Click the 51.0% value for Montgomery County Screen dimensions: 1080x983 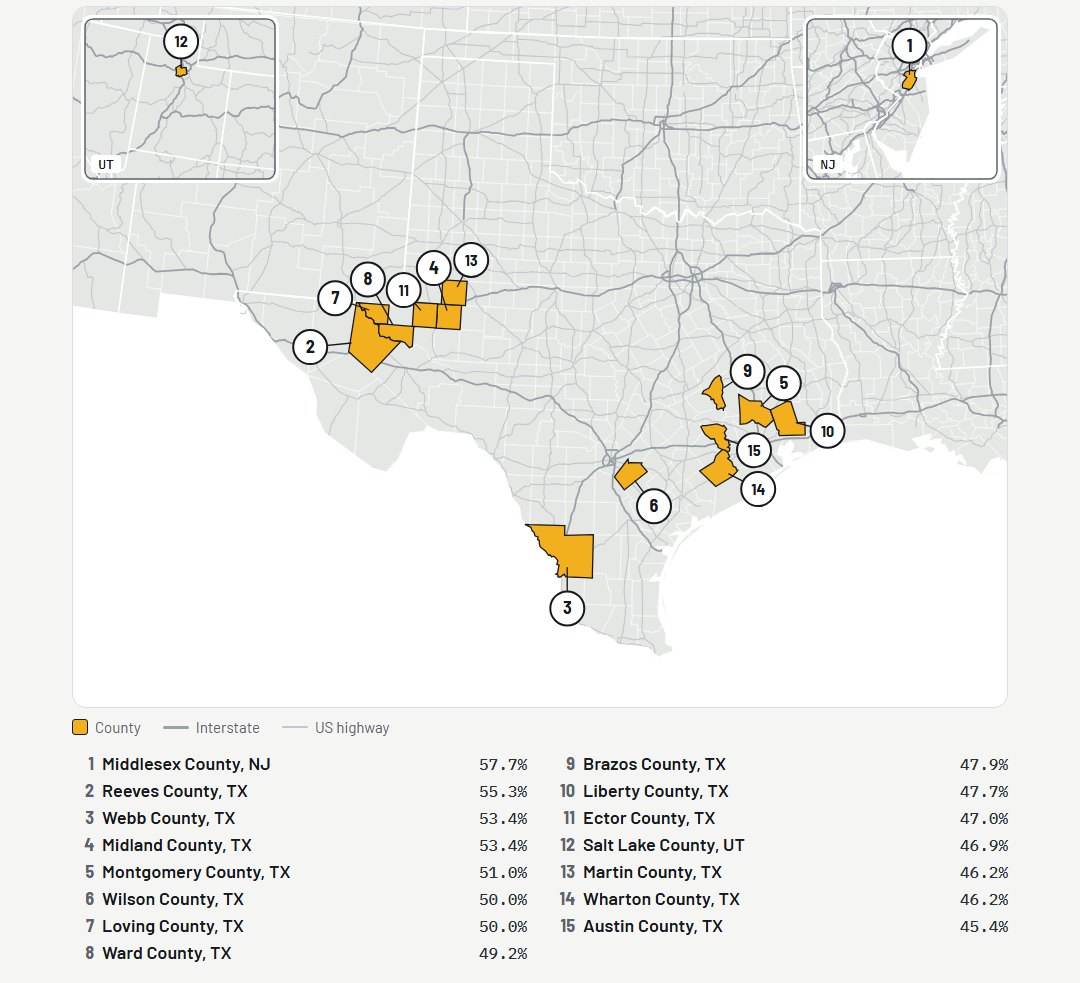503,873
